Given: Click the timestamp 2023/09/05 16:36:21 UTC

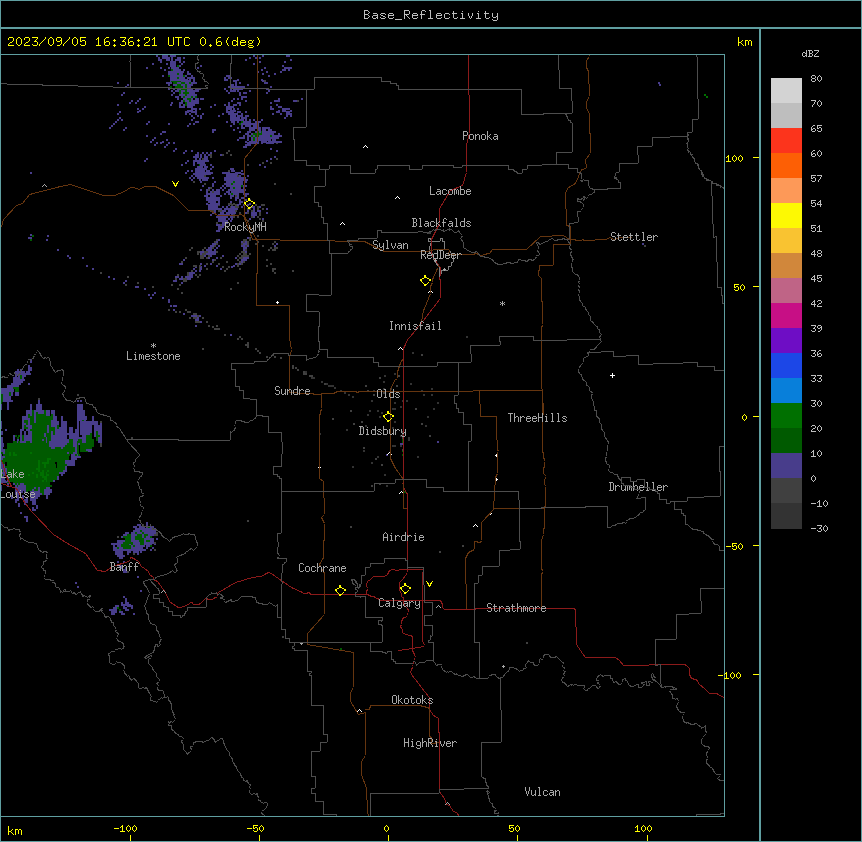Looking at the screenshot, I should (x=99, y=42).
